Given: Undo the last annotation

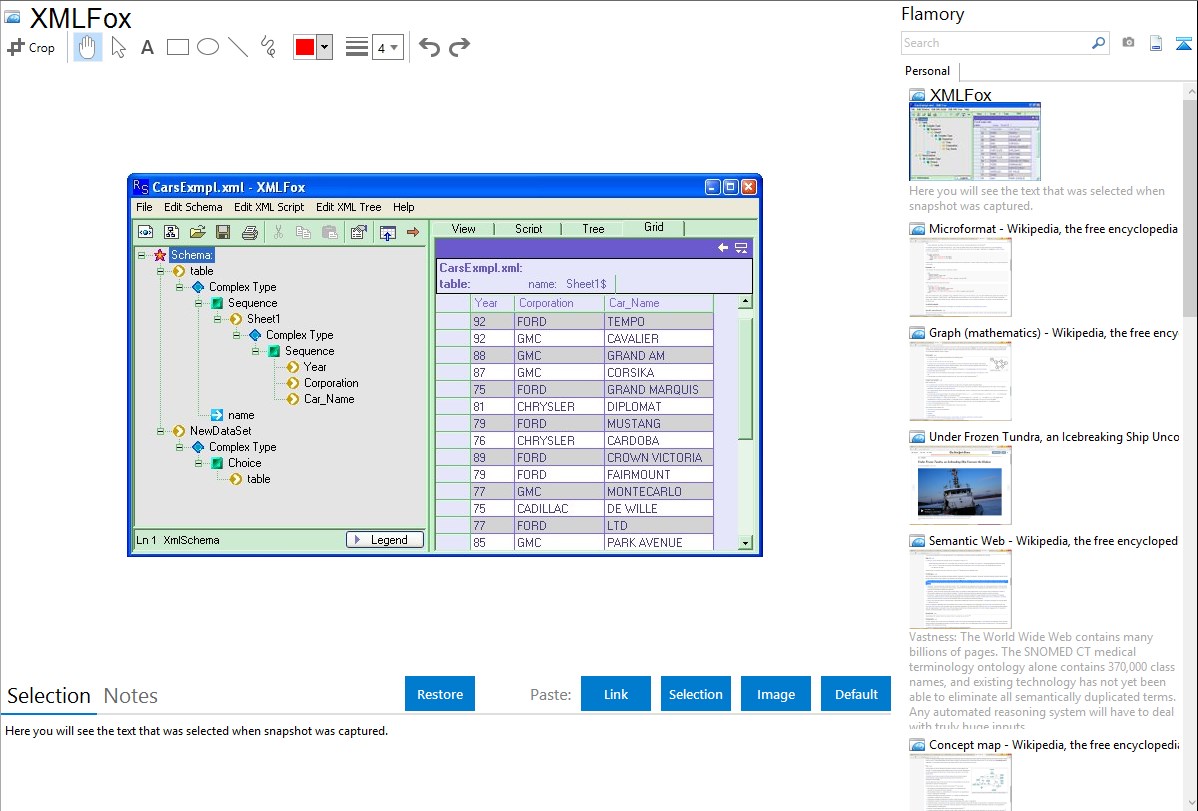Looking at the screenshot, I should [429, 47].
